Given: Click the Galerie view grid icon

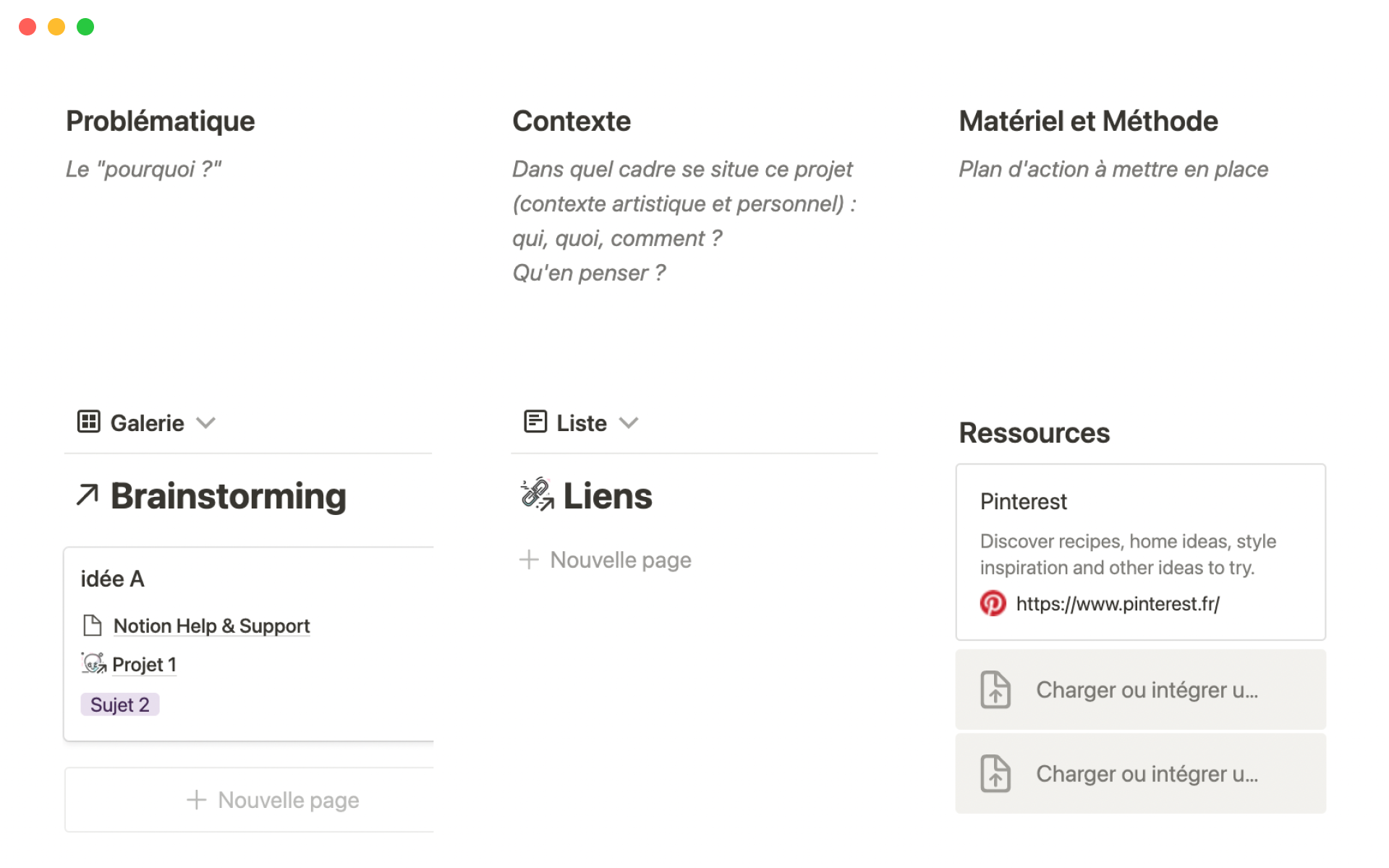Looking at the screenshot, I should [88, 422].
